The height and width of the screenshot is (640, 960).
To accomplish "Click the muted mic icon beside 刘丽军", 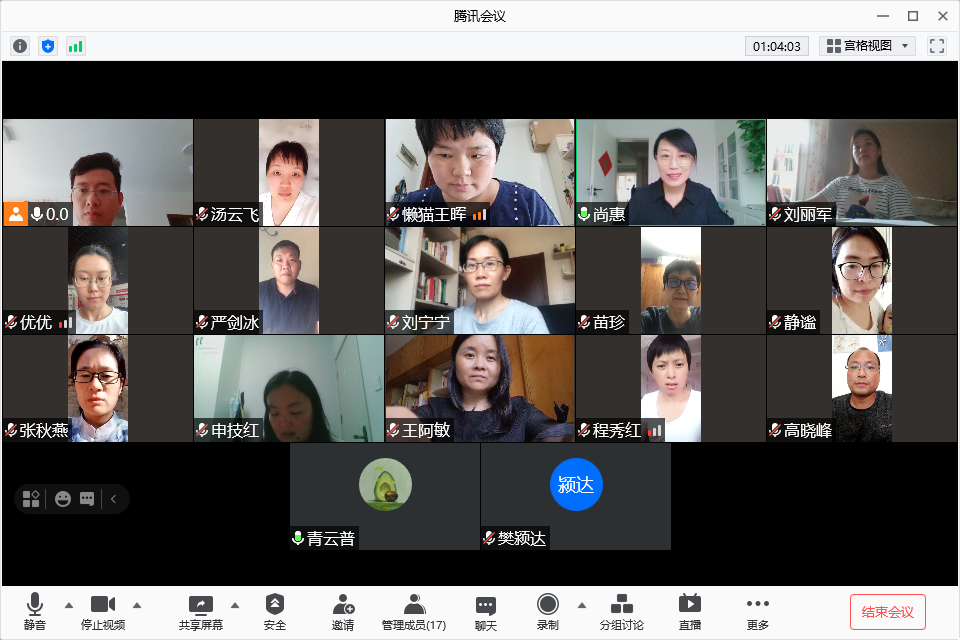I will coord(775,214).
